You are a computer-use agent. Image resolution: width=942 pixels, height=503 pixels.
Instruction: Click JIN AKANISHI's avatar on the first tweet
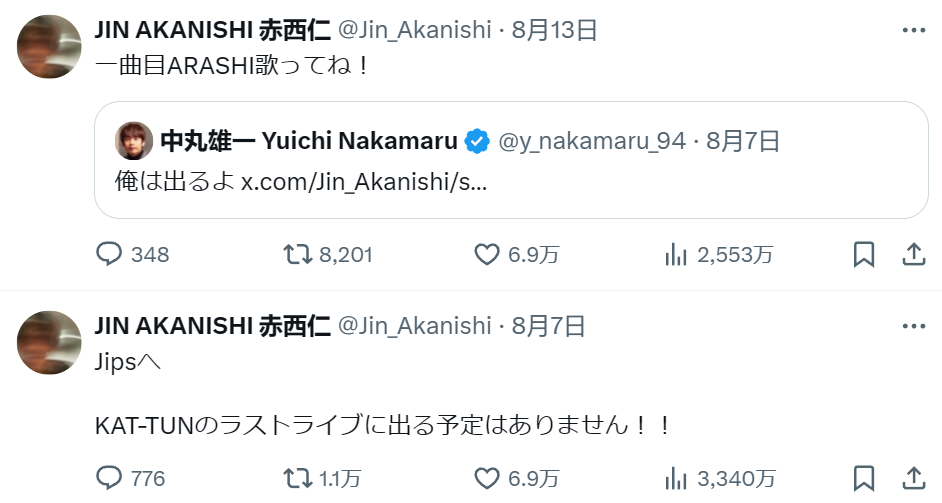(x=50, y=46)
